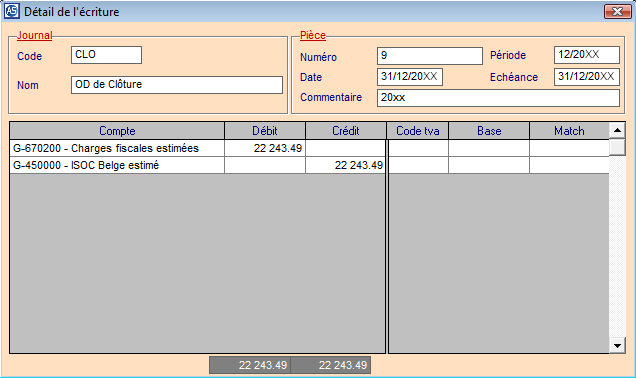Screen dimensions: 636x378
Task: Click the Numéro field containing 9
Action: 430,56
